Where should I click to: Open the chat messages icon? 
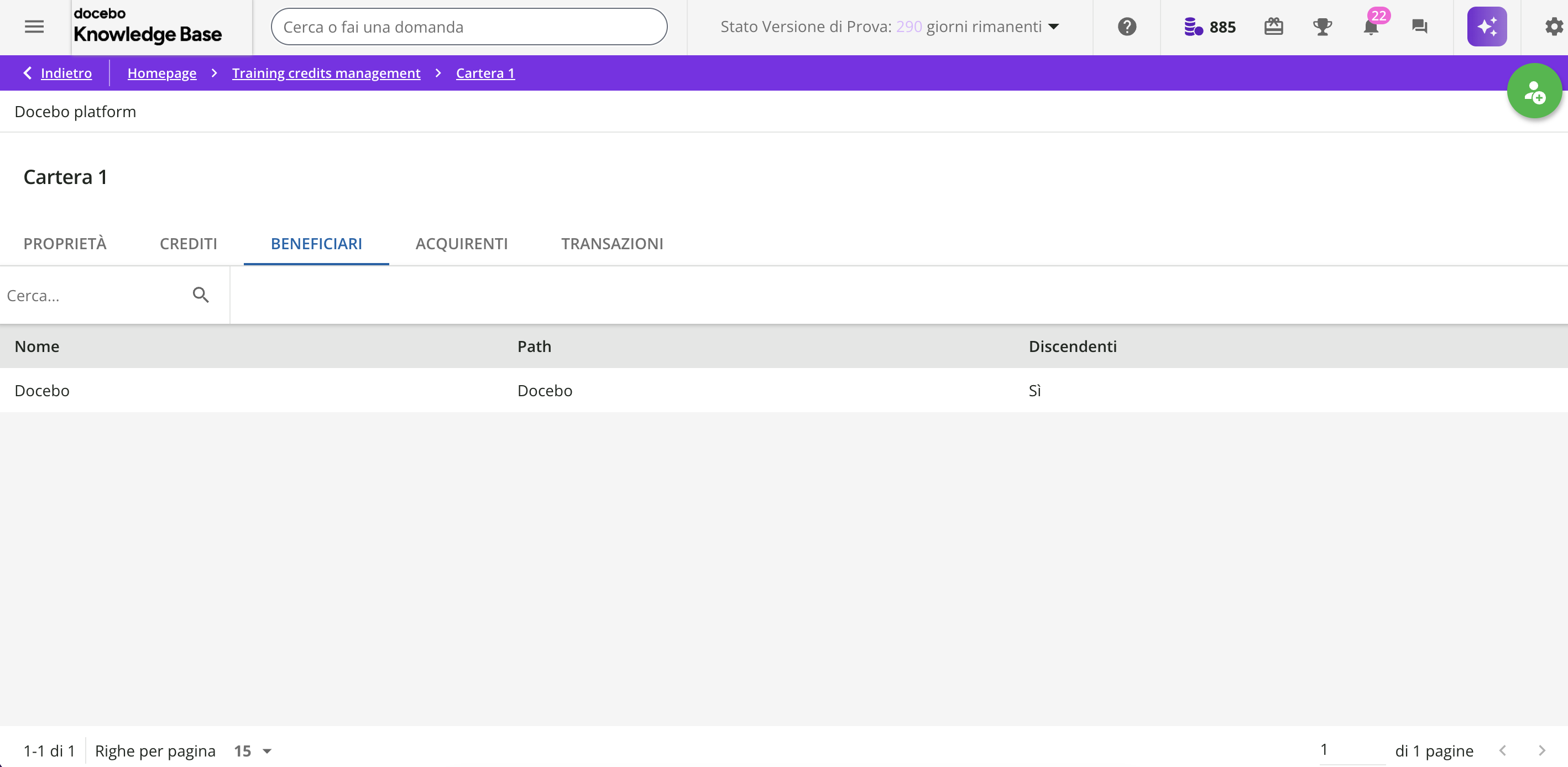tap(1419, 27)
